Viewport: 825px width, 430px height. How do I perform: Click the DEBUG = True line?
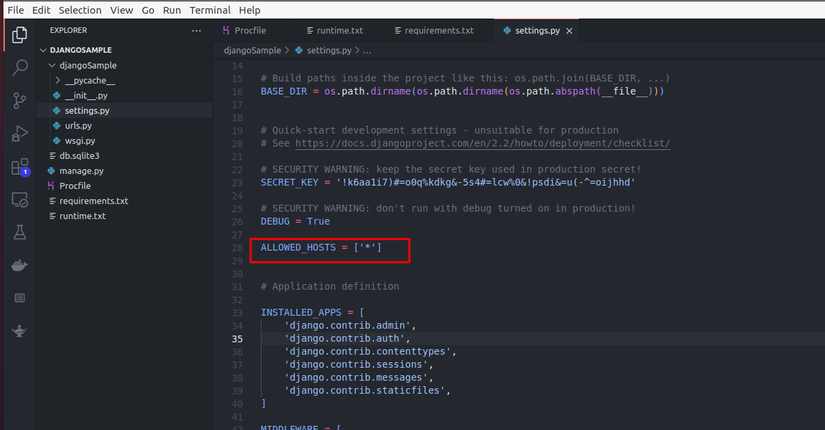pos(295,221)
